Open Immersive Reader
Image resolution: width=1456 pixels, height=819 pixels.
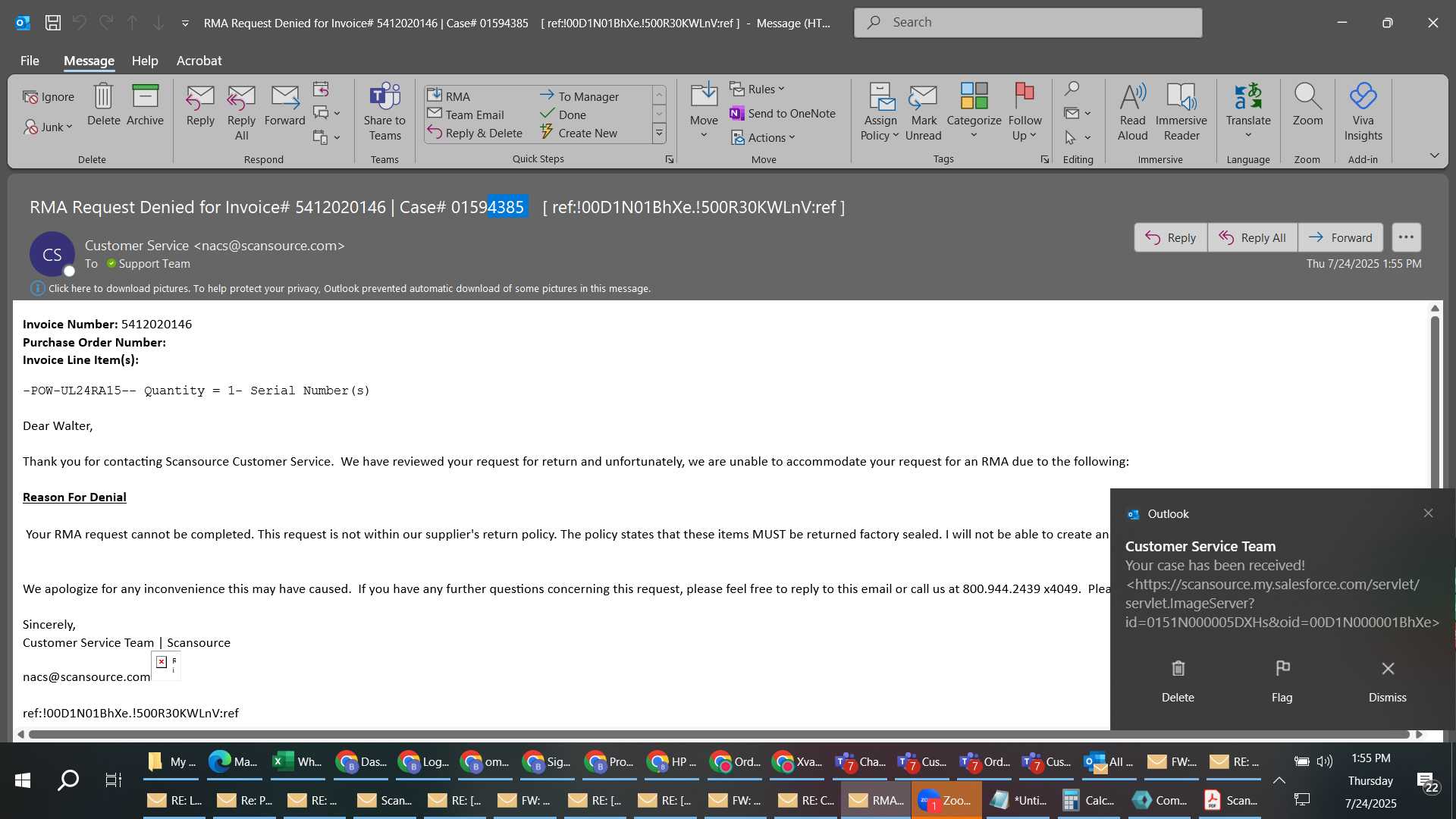click(x=1181, y=112)
